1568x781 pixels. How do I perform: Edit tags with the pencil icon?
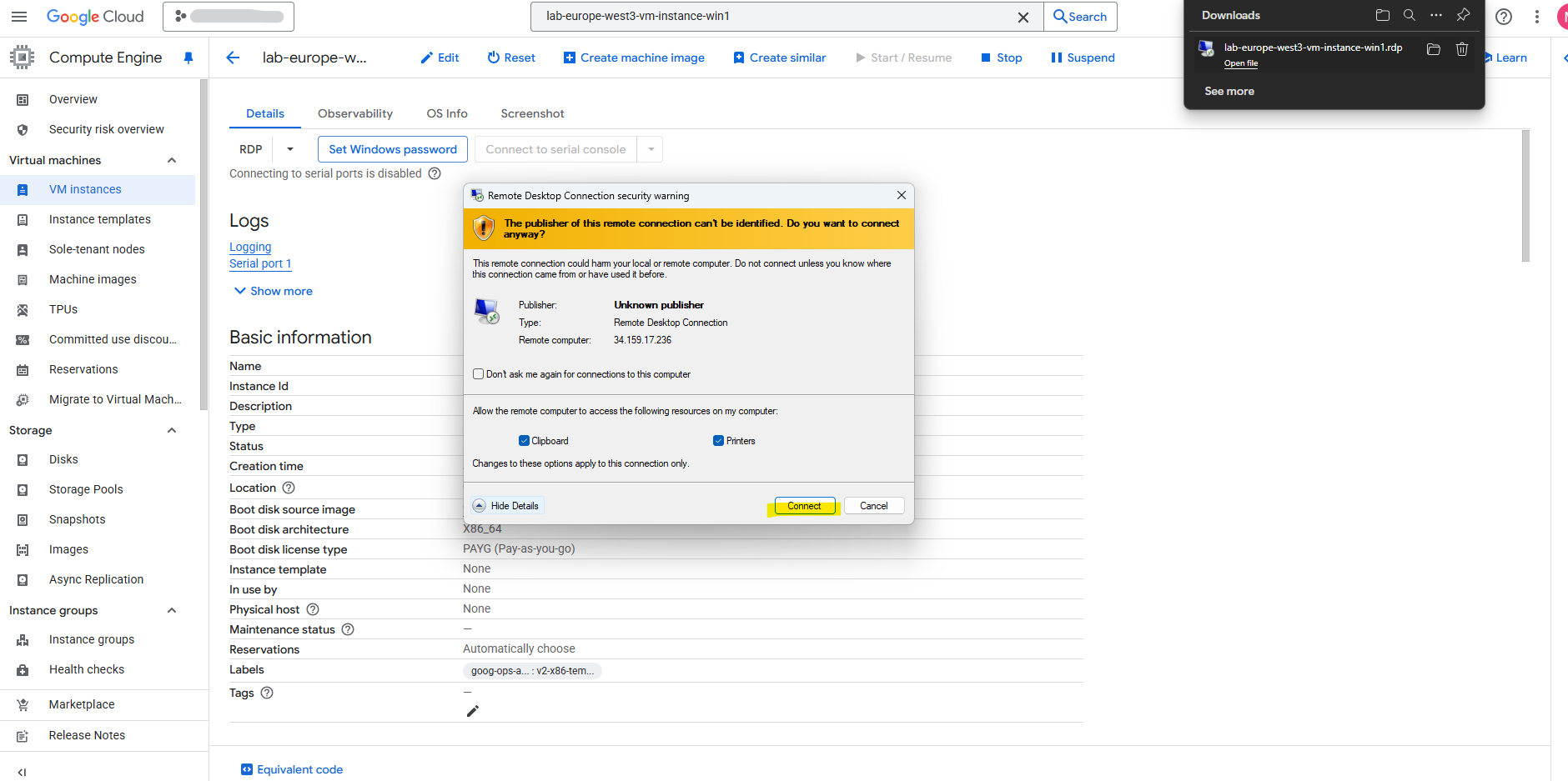(473, 711)
